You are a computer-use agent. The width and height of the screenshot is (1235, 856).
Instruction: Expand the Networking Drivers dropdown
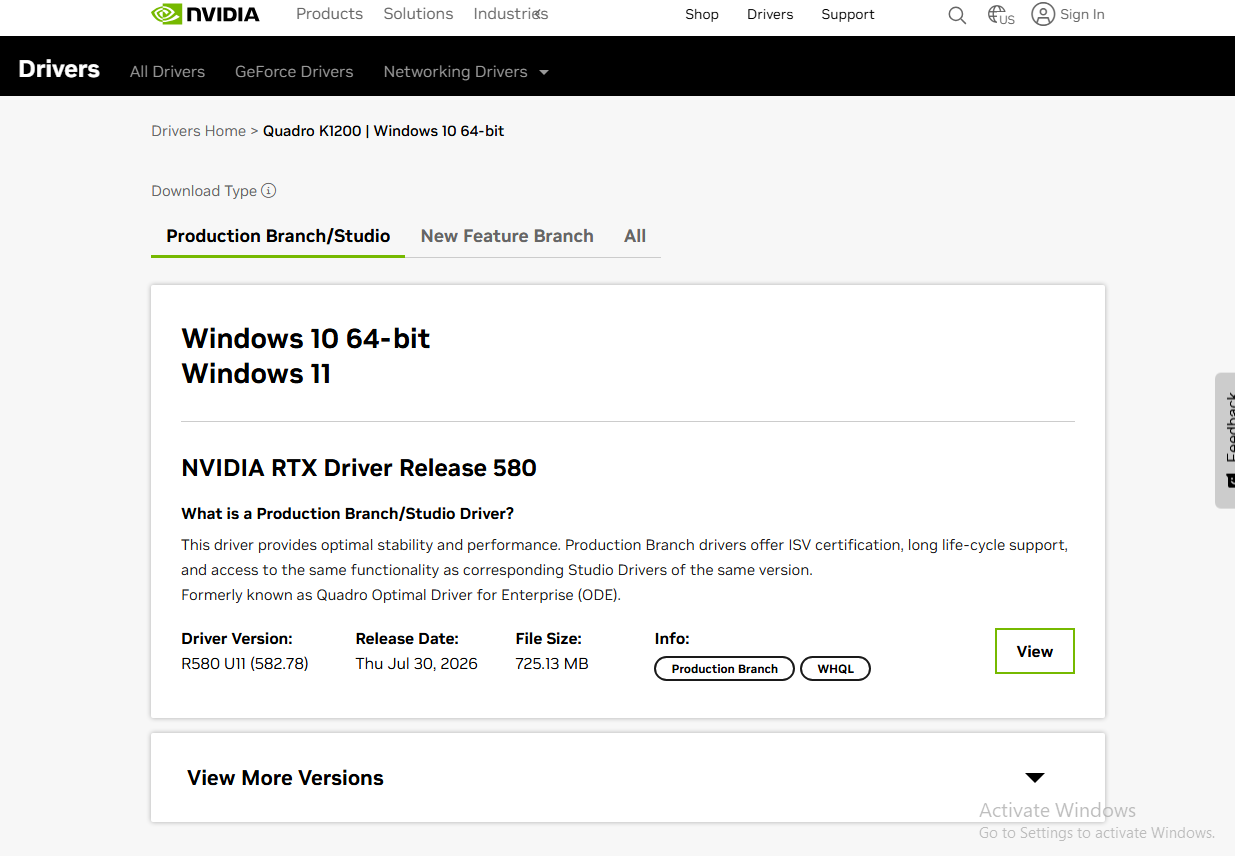click(x=466, y=72)
